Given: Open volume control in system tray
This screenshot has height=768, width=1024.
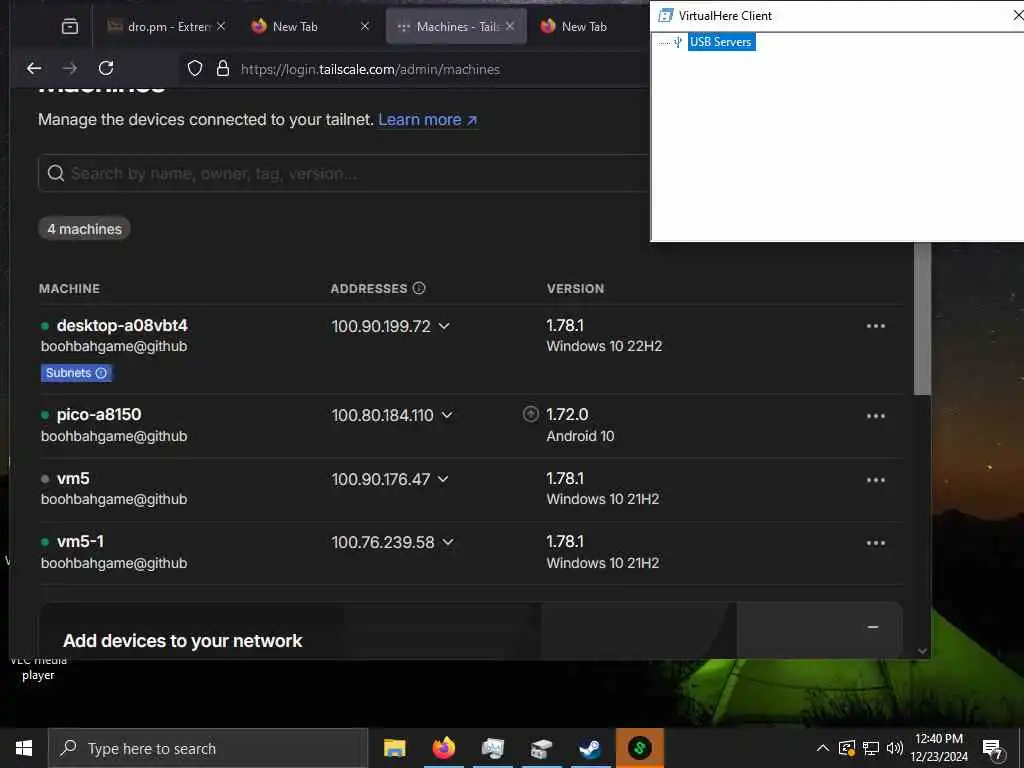Looking at the screenshot, I should tap(895, 748).
